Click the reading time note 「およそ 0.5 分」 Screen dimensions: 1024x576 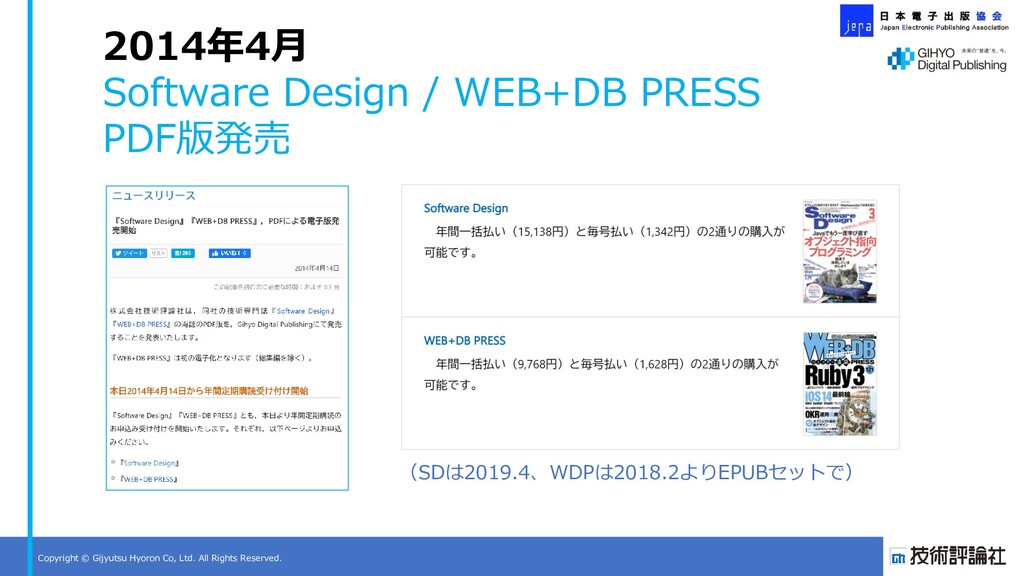click(276, 287)
